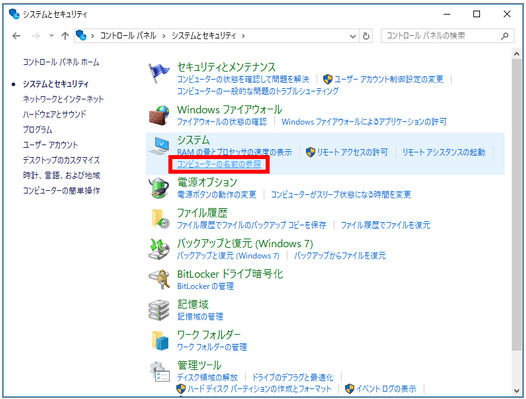Select システムとセキュリティ in the sidebar
Screen dimensions: 526x399
[56, 84]
